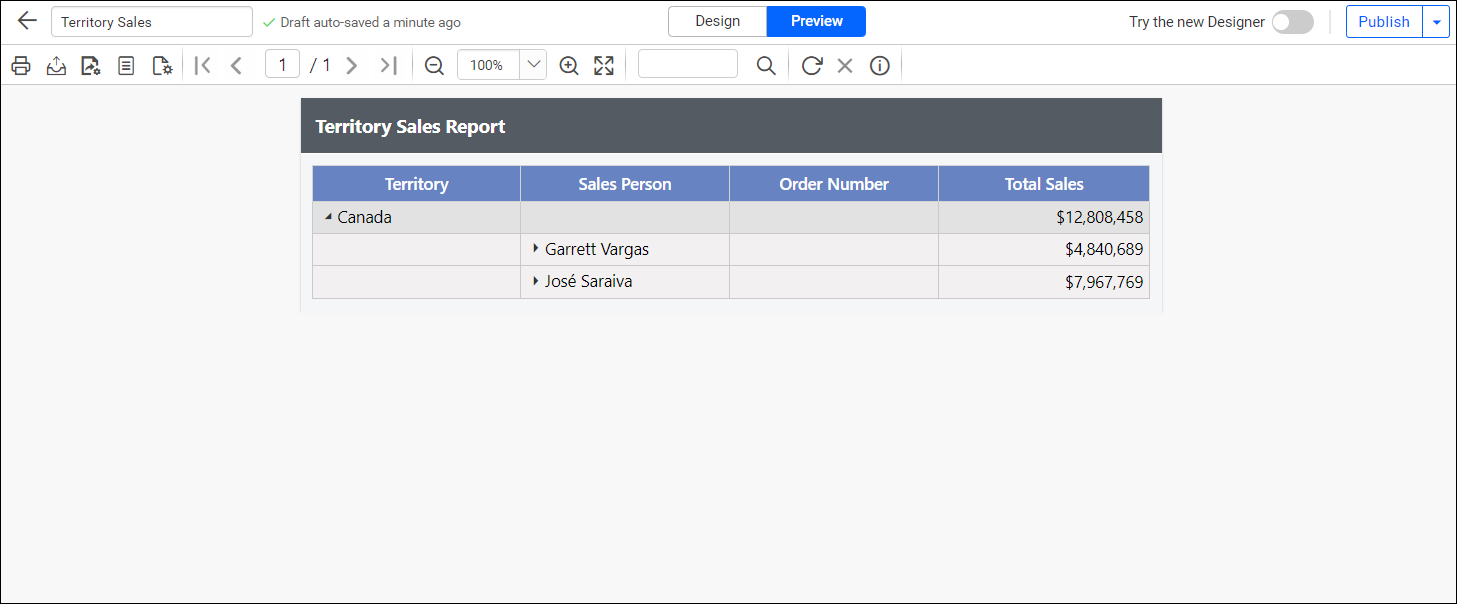
Task: Expand the Garrett Vargas row
Action: [536, 249]
